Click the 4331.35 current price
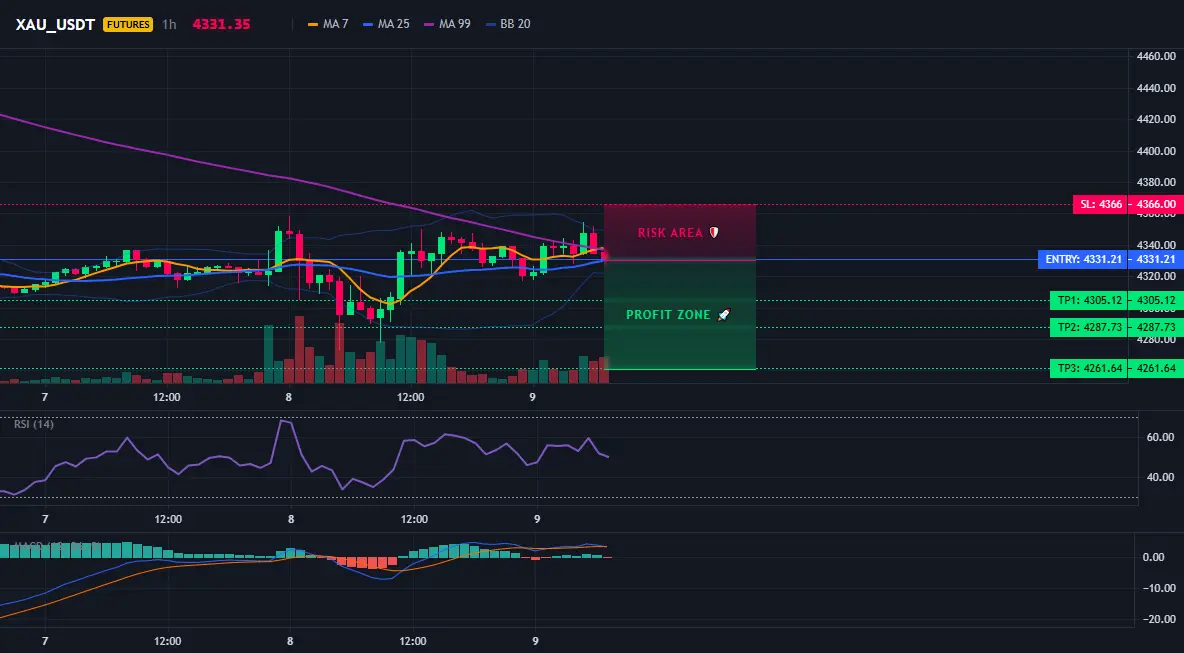 click(221, 24)
